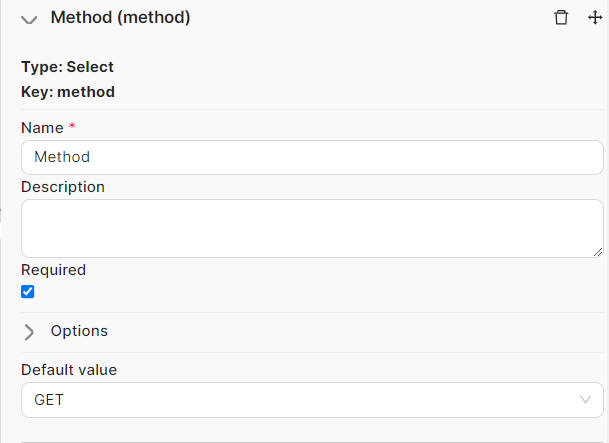Click the Required label text
The image size is (609, 443).
click(x=53, y=270)
